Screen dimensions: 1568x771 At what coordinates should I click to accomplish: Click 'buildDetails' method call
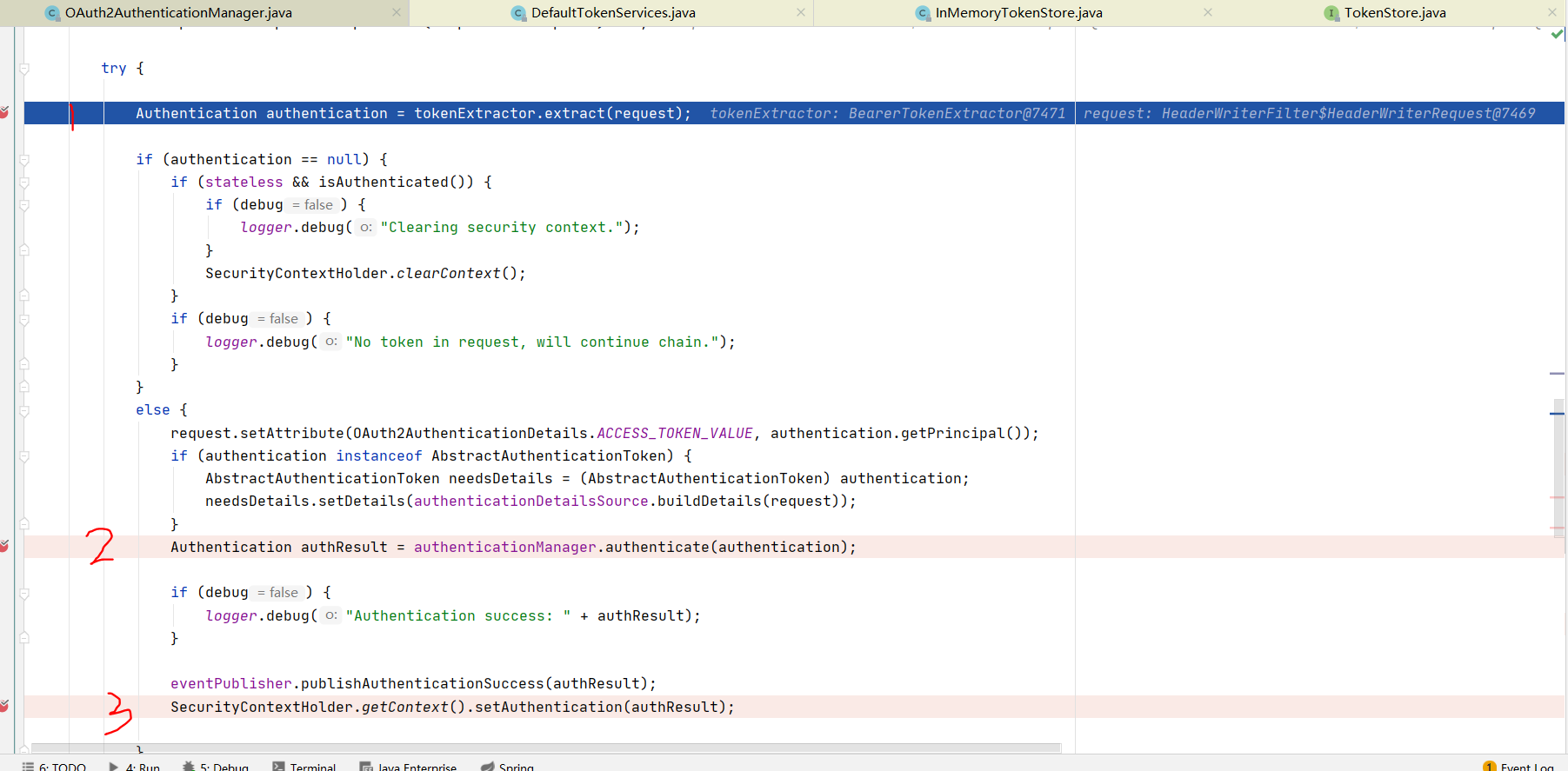click(710, 501)
